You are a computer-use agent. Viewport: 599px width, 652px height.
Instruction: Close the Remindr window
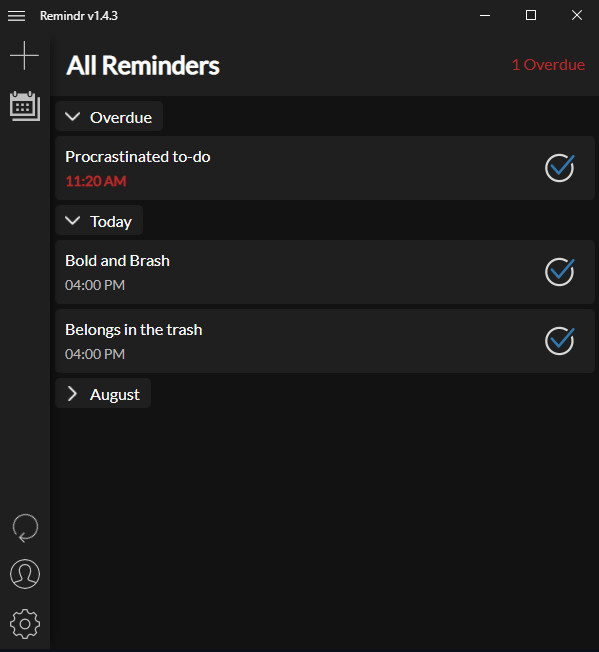pos(577,15)
